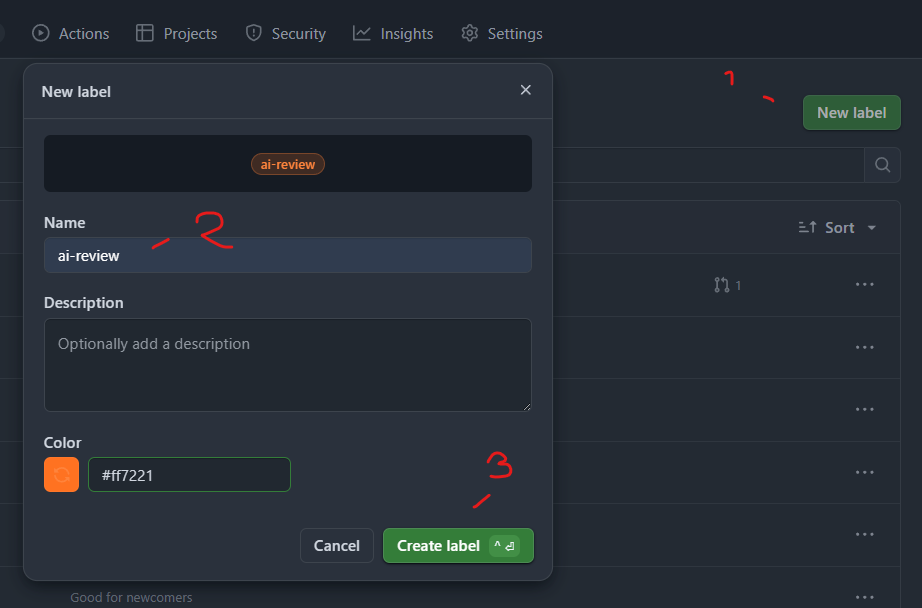Viewport: 922px width, 608px height.
Task: Click the #ff7221 color hex field
Action: [189, 475]
